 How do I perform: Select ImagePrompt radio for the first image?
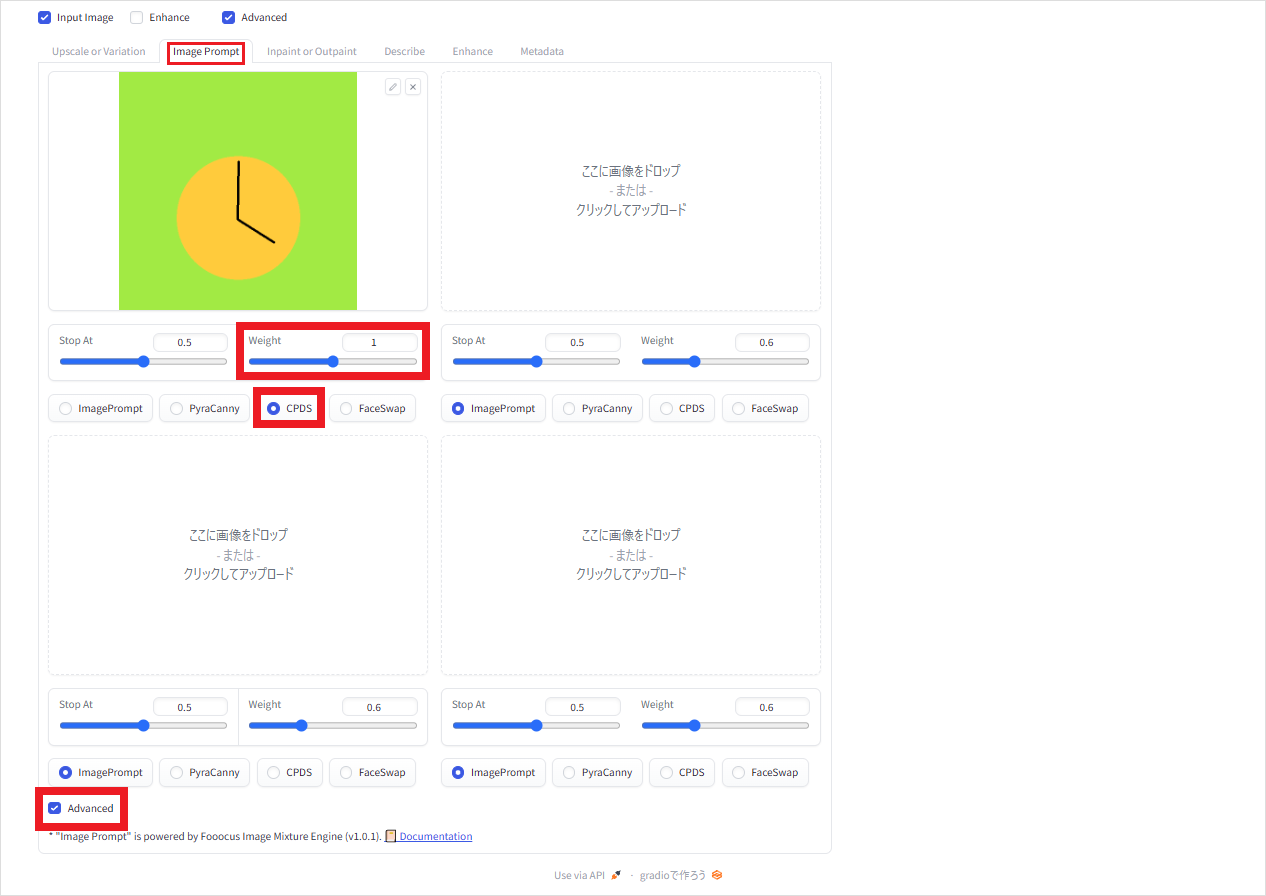click(x=66, y=408)
